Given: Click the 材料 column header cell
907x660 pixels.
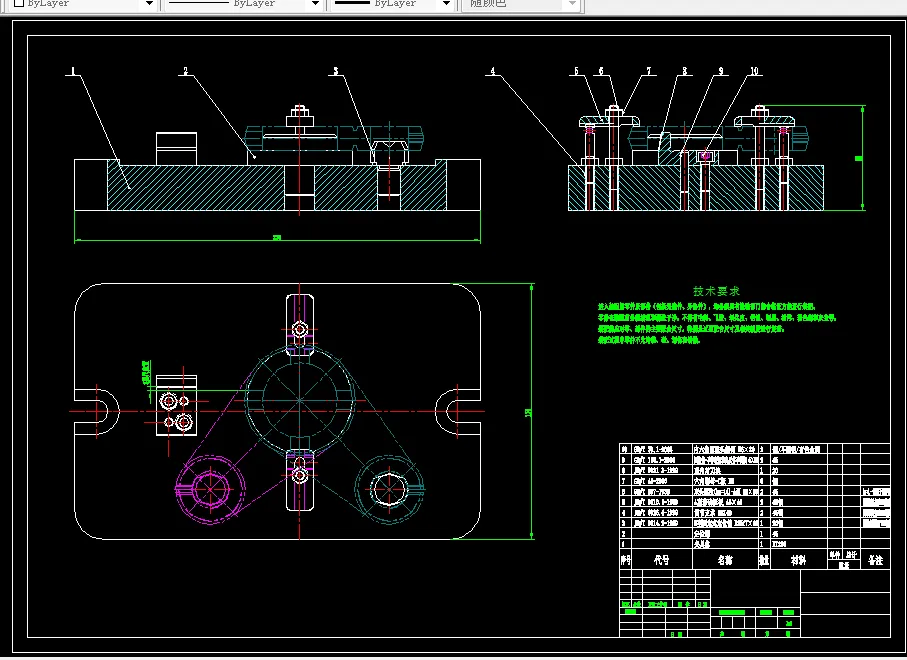Looking at the screenshot, I should (x=797, y=560).
